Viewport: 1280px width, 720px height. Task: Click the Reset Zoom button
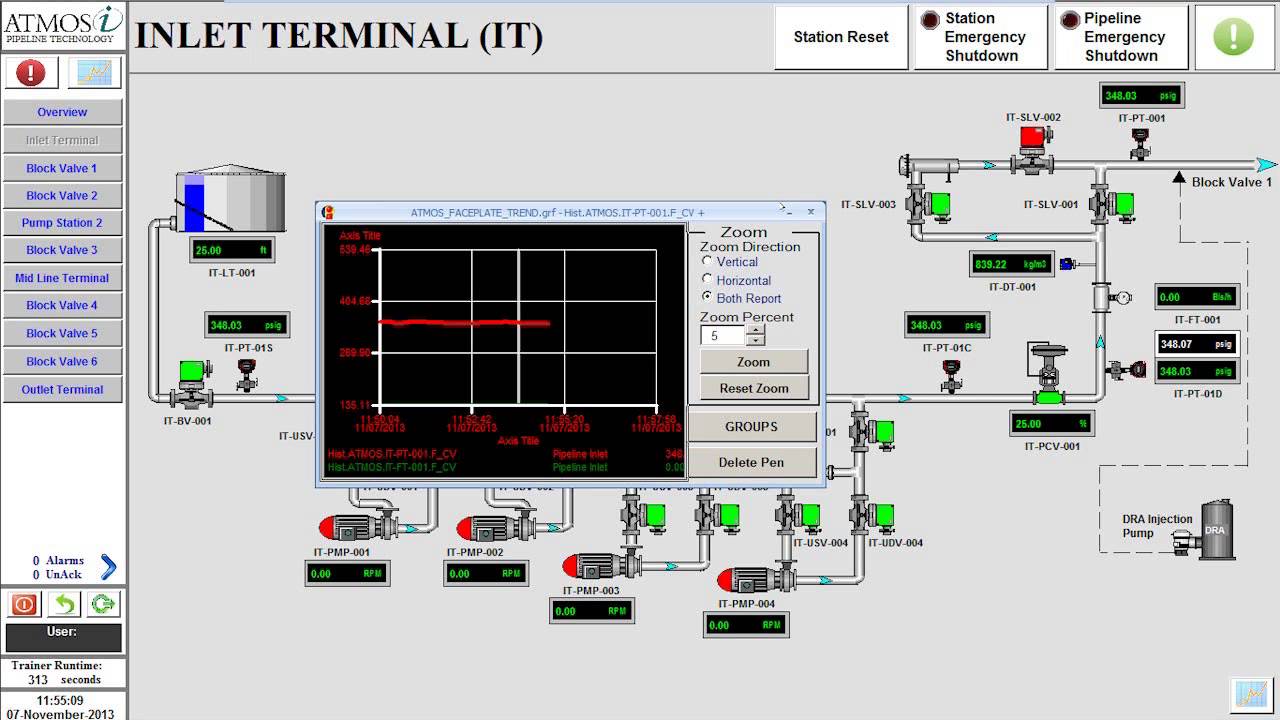[754, 388]
